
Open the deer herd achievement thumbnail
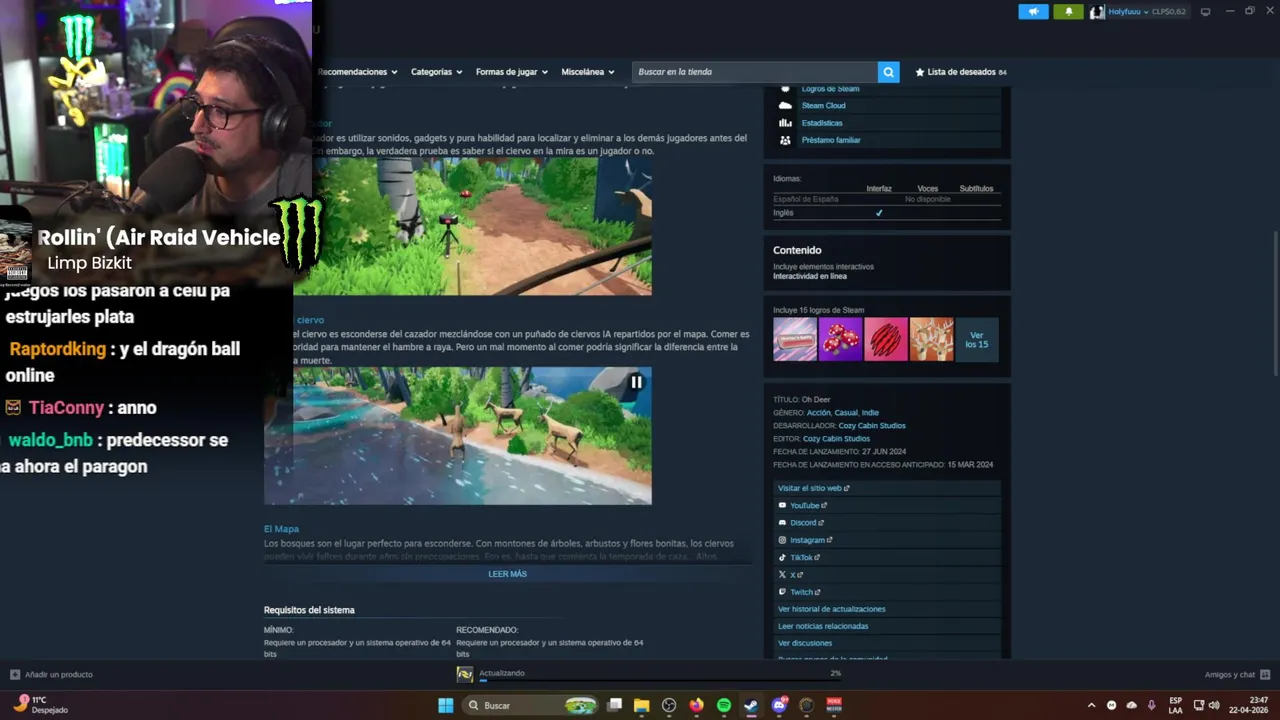pyautogui.click(x=932, y=340)
